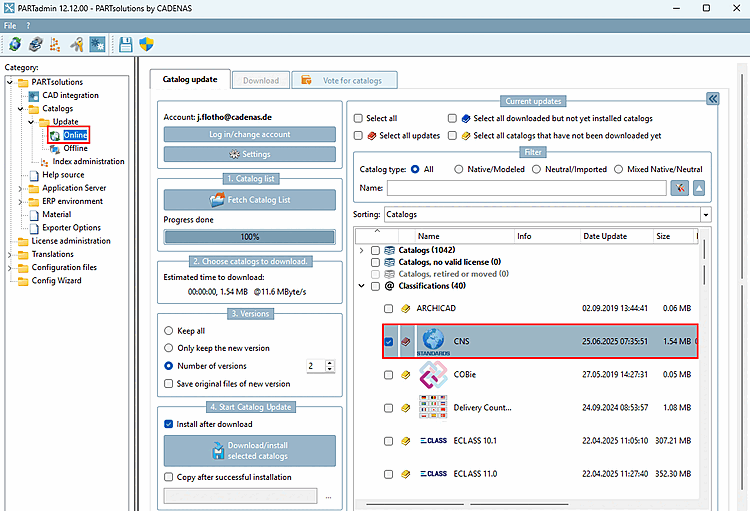
Task: Click the Settings button
Action: click(x=250, y=154)
